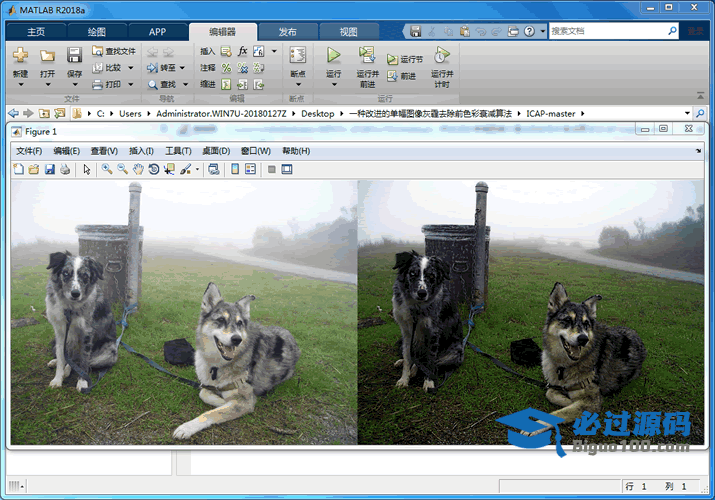715x500 pixels.
Task: Open the Tools (工具) menu in Figure 1
Action: point(177,151)
